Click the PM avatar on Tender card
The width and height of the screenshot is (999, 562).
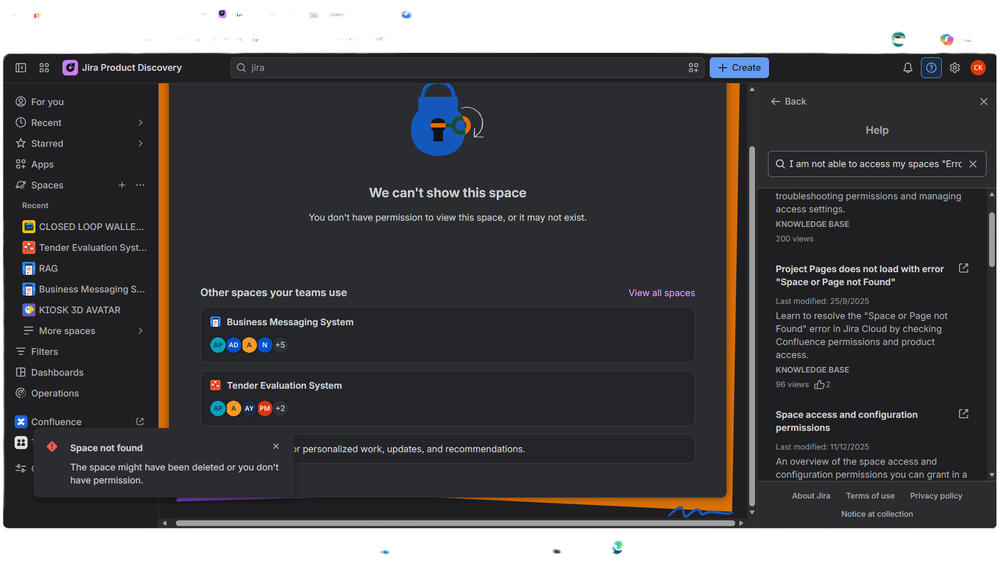[x=265, y=408]
